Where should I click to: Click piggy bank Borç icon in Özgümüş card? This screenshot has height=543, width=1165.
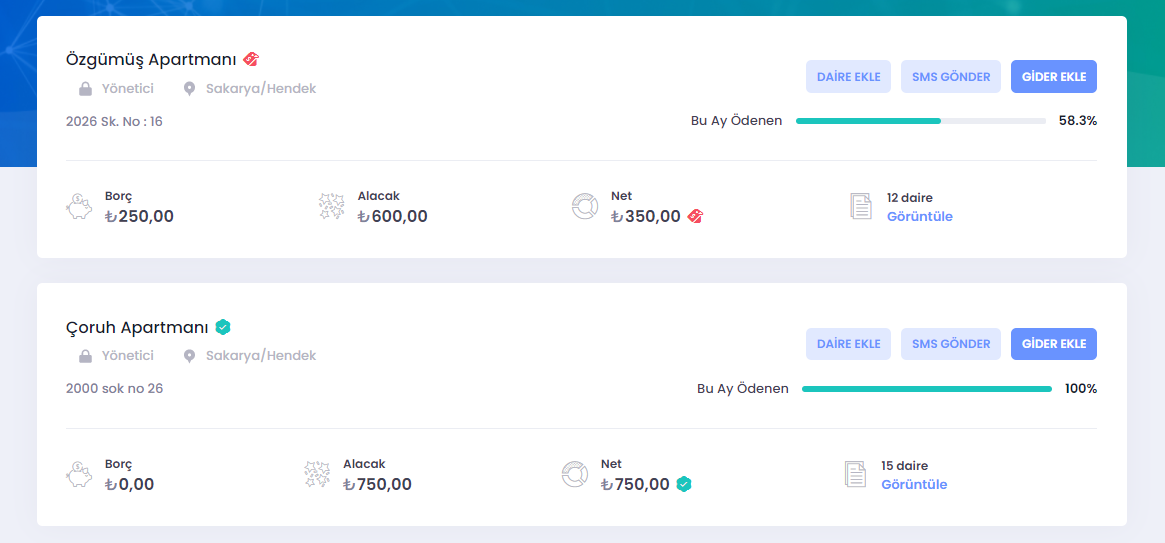tap(78, 207)
